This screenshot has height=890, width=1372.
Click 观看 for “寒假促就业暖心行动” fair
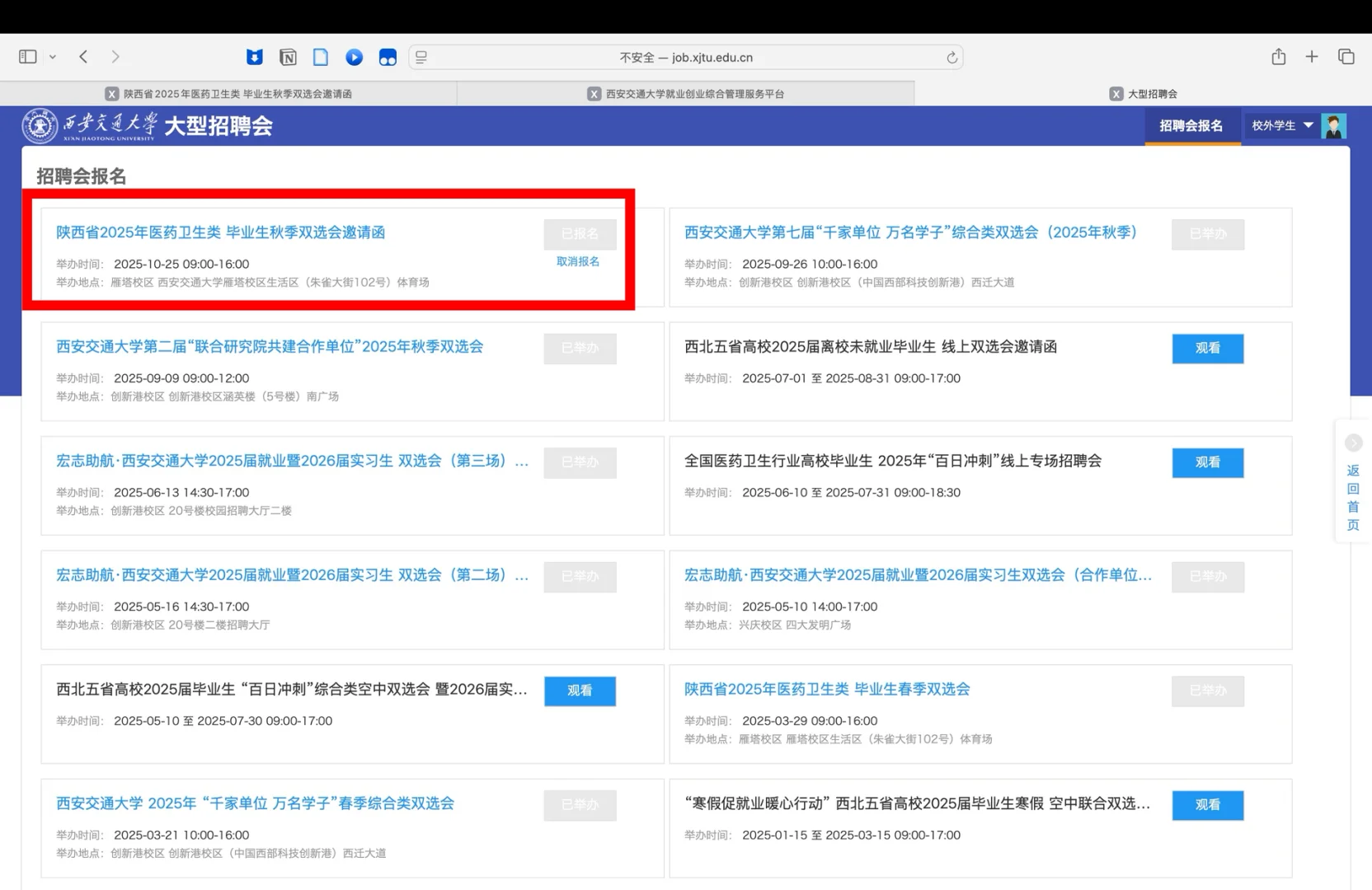click(1208, 805)
